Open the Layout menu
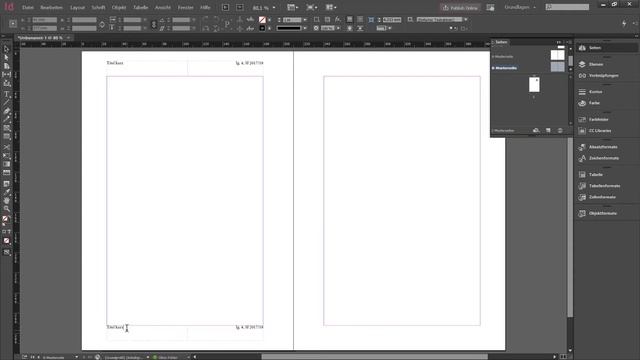 (77, 7)
